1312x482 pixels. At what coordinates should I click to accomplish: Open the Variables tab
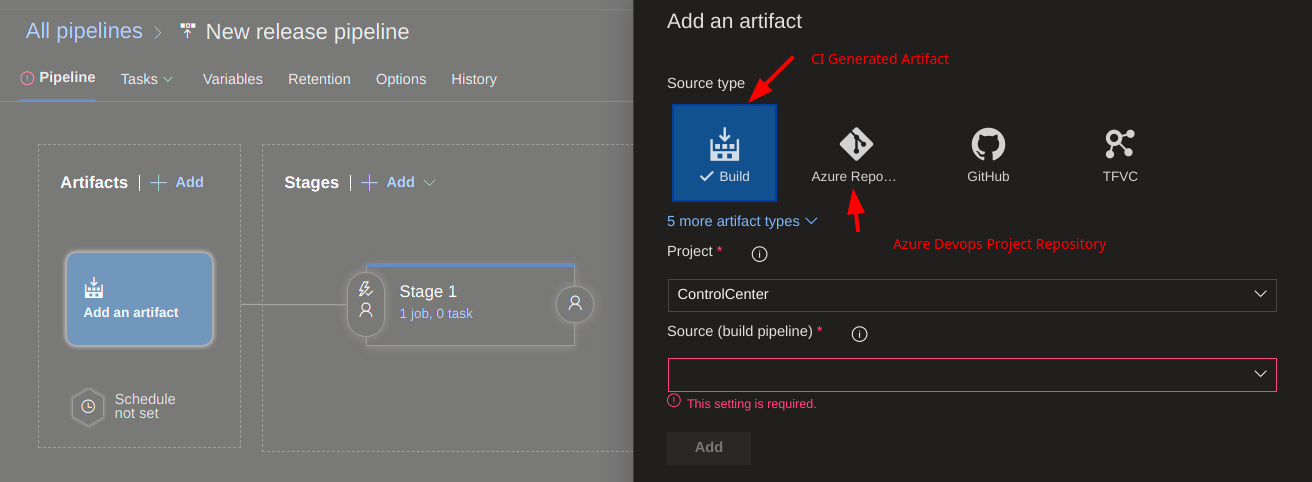(233, 79)
